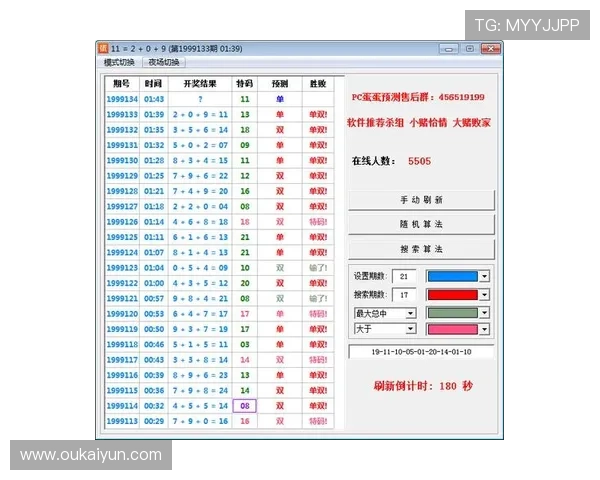Viewport: 600px width, 480px height.
Task: Click time cell 01:11
Action: coord(154,237)
